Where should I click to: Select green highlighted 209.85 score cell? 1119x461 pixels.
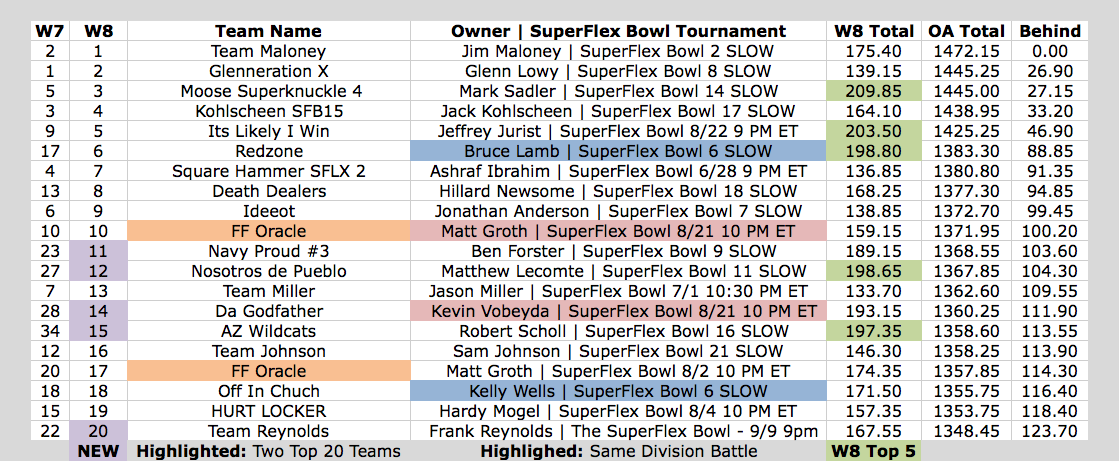874,91
